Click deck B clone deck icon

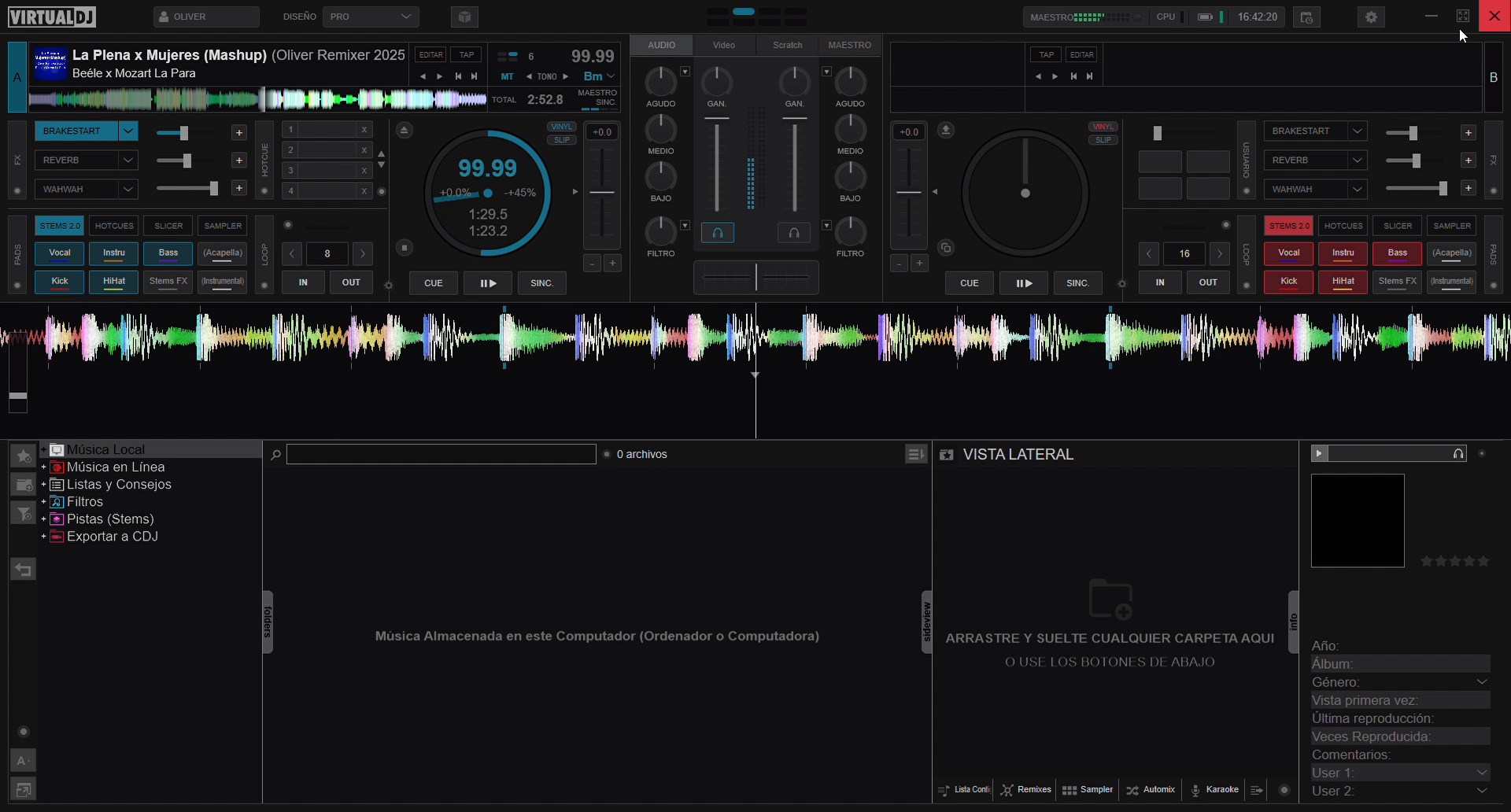click(946, 248)
